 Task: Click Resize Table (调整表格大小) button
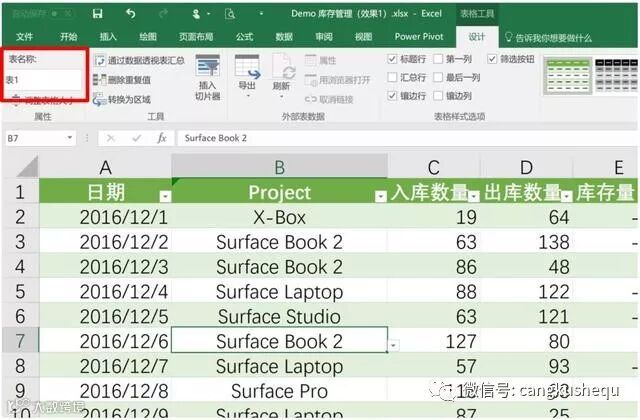pos(43,100)
